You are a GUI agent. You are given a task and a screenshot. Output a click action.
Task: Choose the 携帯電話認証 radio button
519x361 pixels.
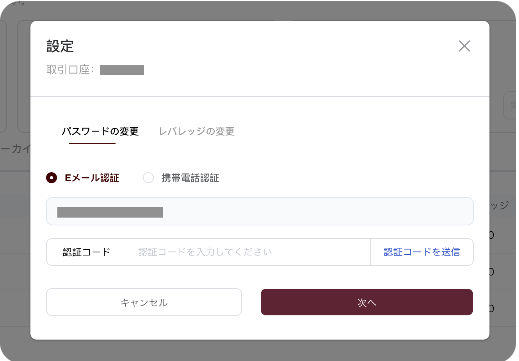pos(148,178)
